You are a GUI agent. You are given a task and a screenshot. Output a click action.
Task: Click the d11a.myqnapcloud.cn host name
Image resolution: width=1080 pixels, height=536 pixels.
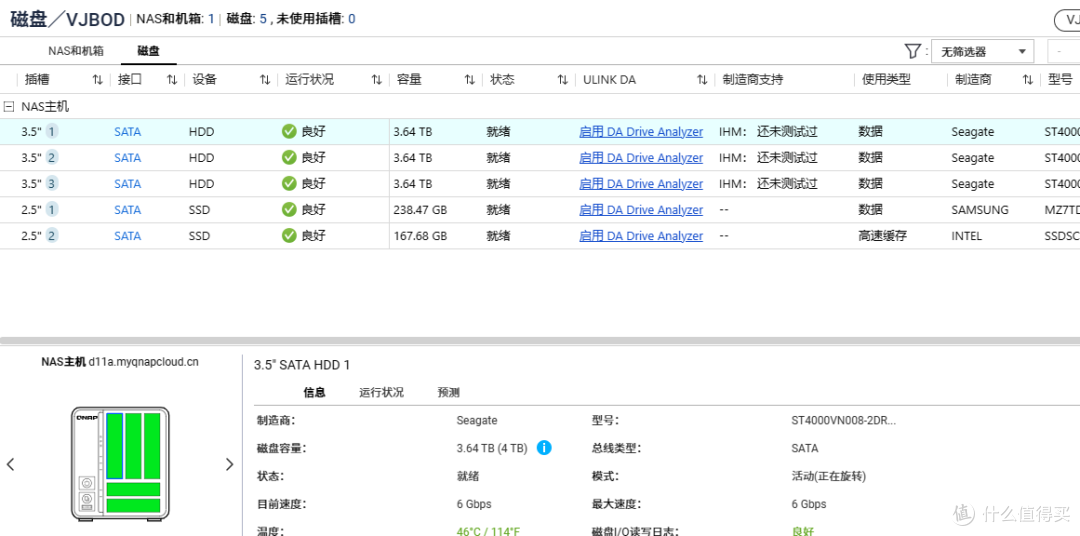pos(143,361)
